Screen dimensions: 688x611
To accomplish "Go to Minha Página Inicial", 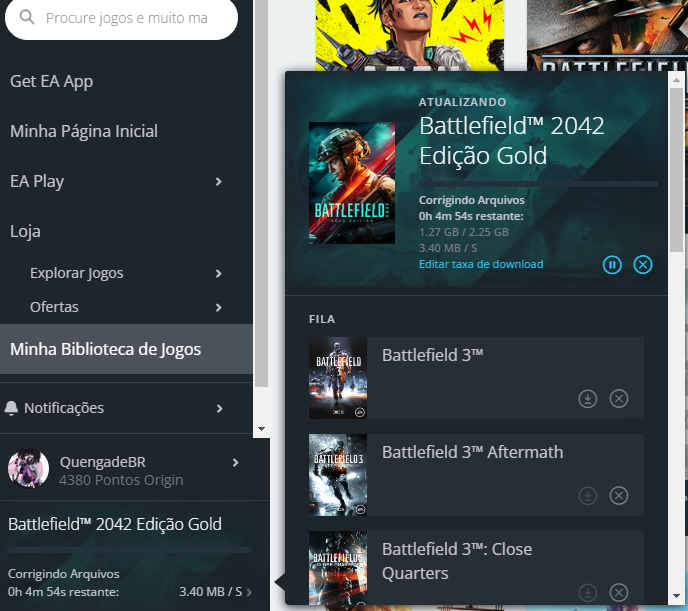I will [84, 131].
